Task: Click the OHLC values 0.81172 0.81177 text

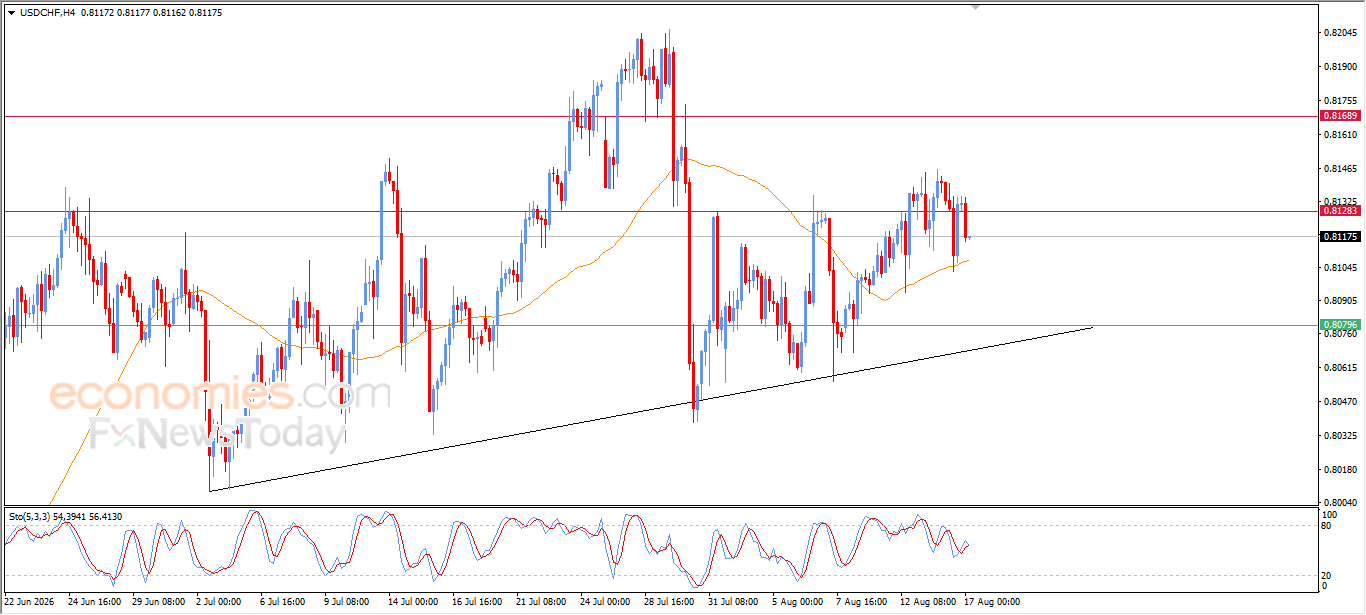Action: tap(116, 12)
